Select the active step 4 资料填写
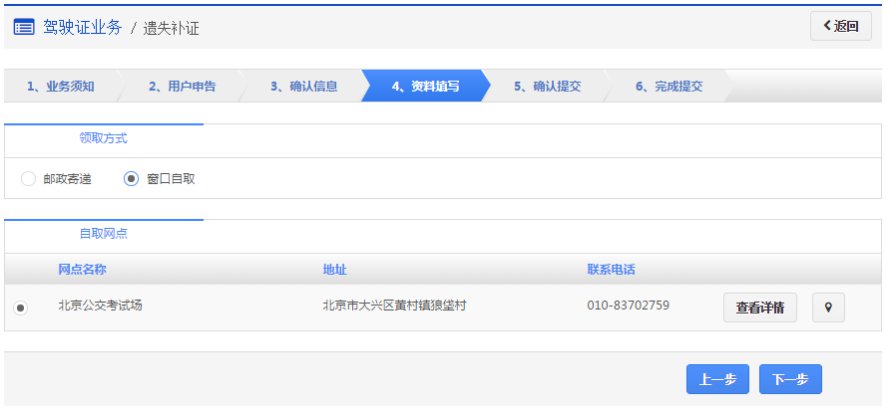Image resolution: width=887 pixels, height=413 pixels. 425,86
